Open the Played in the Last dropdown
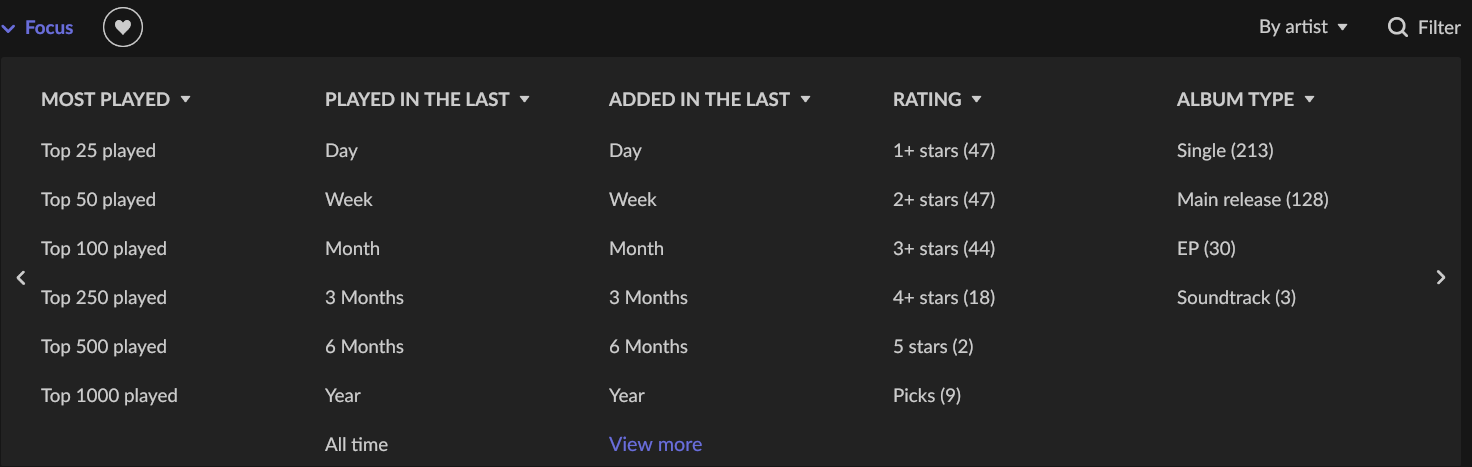The width and height of the screenshot is (1472, 467). pos(427,99)
